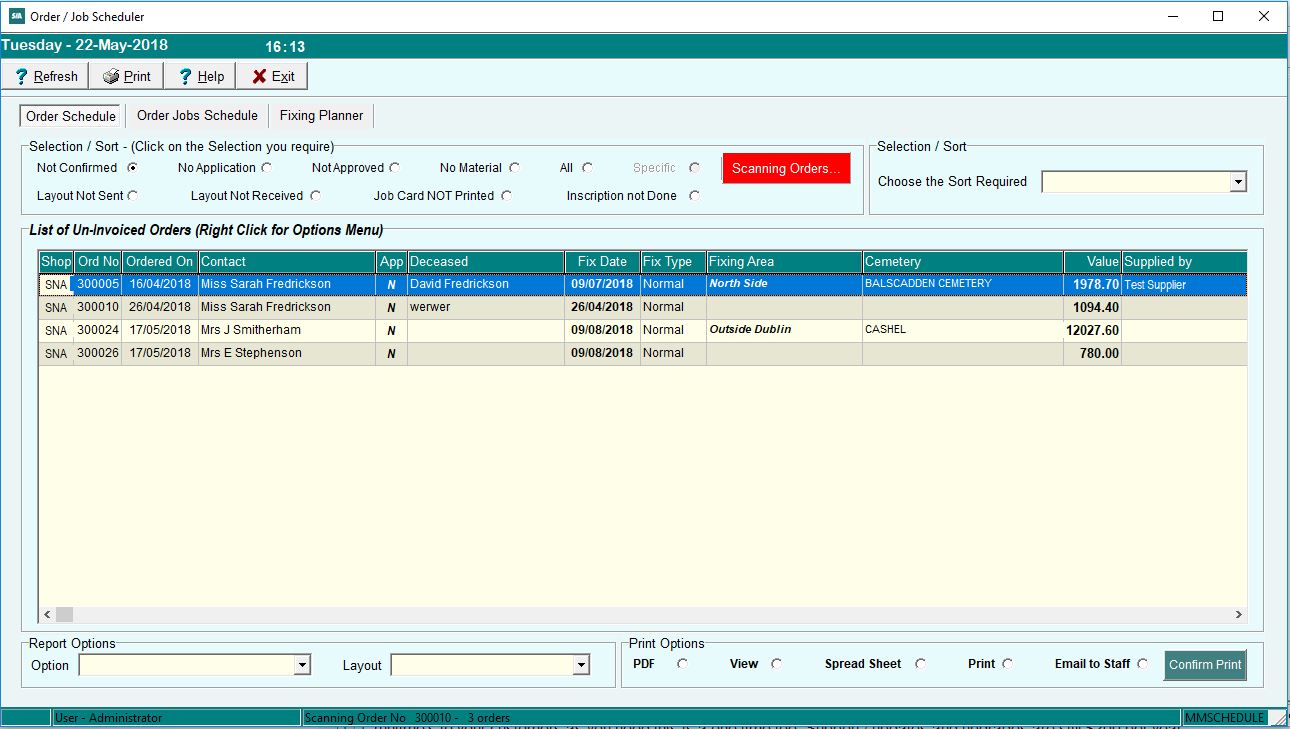
Task: Enable the Layout Not Sent filter
Action: coord(133,196)
